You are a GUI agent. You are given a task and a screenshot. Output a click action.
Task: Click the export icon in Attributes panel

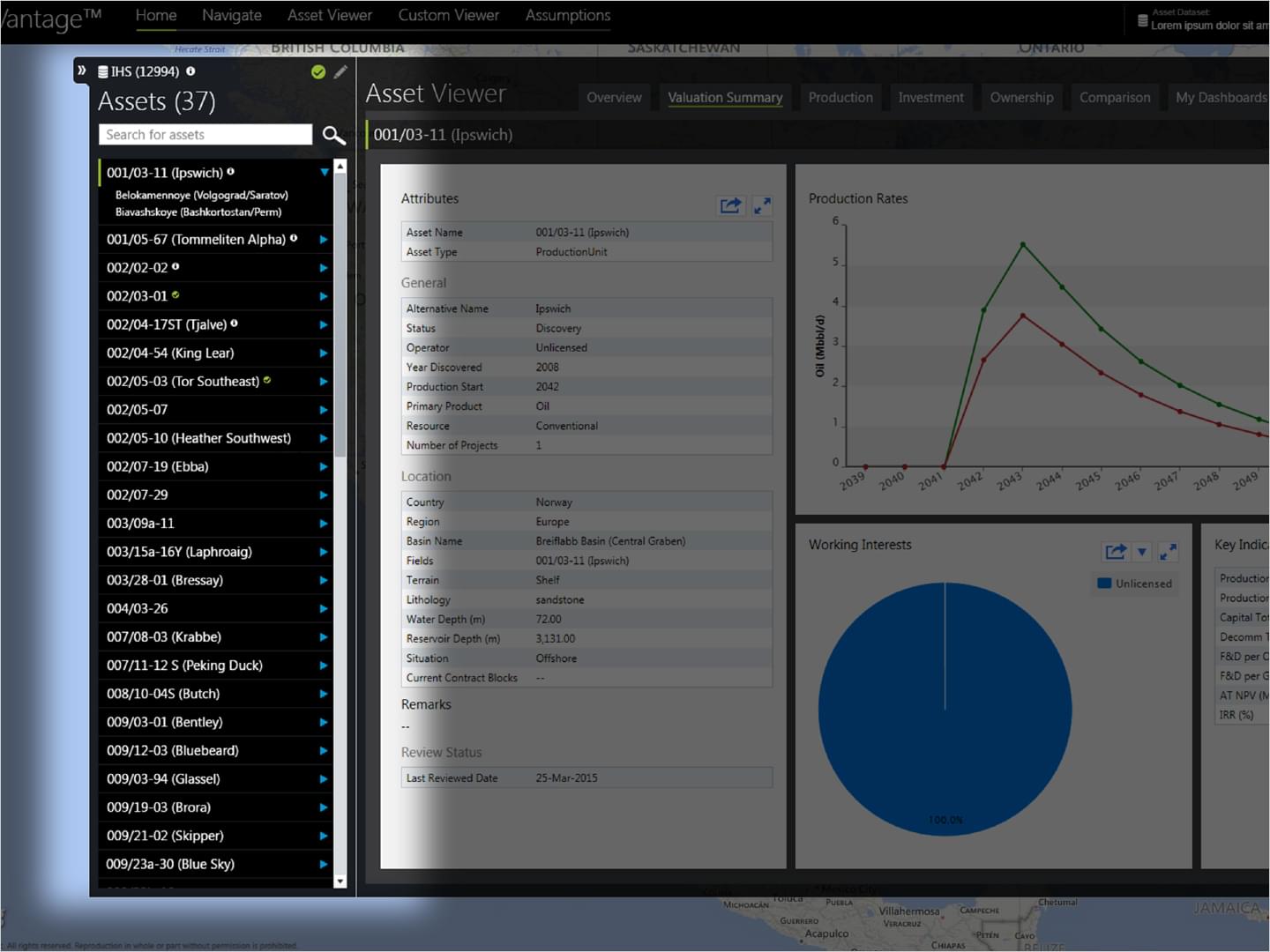pos(730,205)
